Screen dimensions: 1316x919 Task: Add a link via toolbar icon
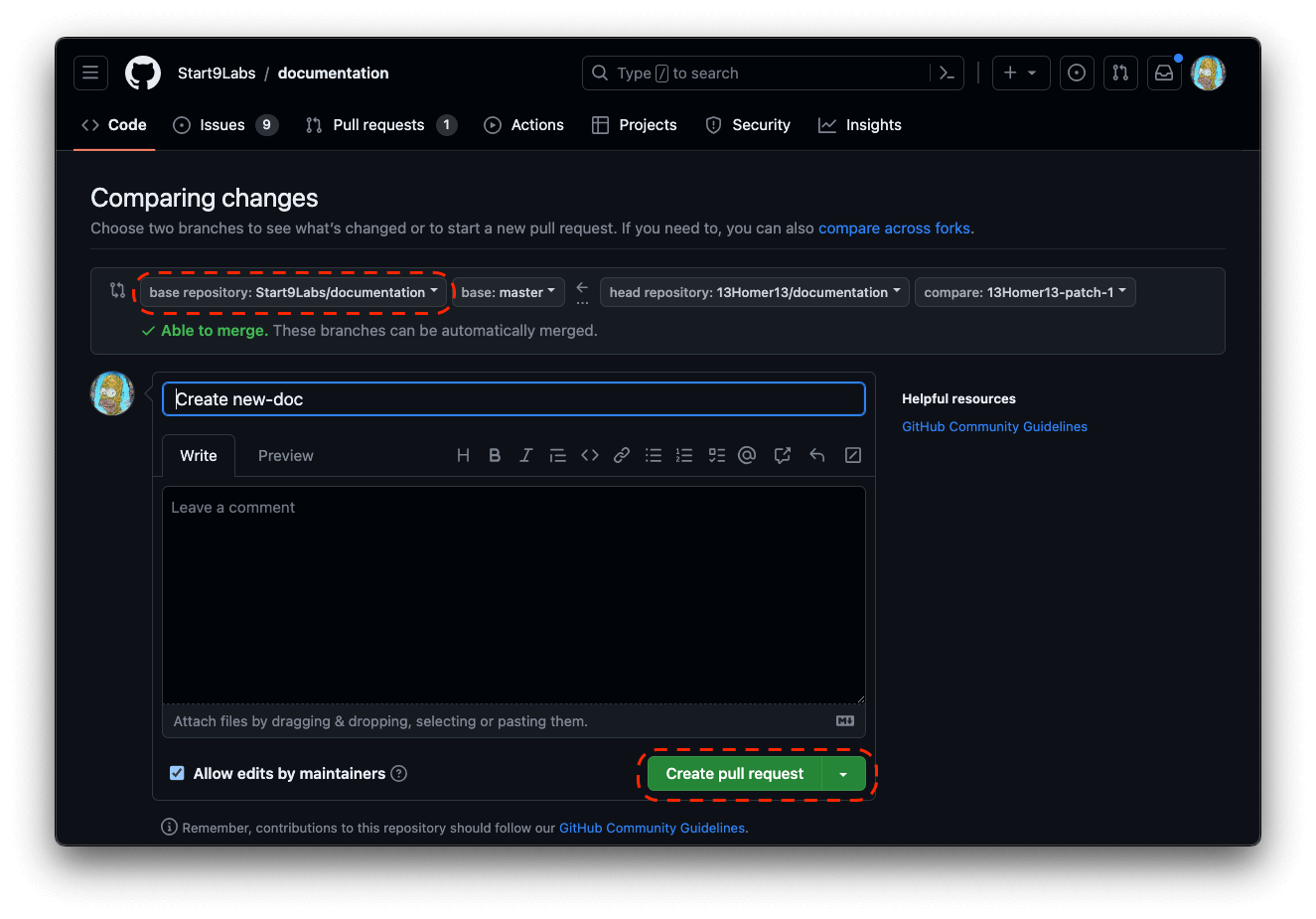coord(622,455)
